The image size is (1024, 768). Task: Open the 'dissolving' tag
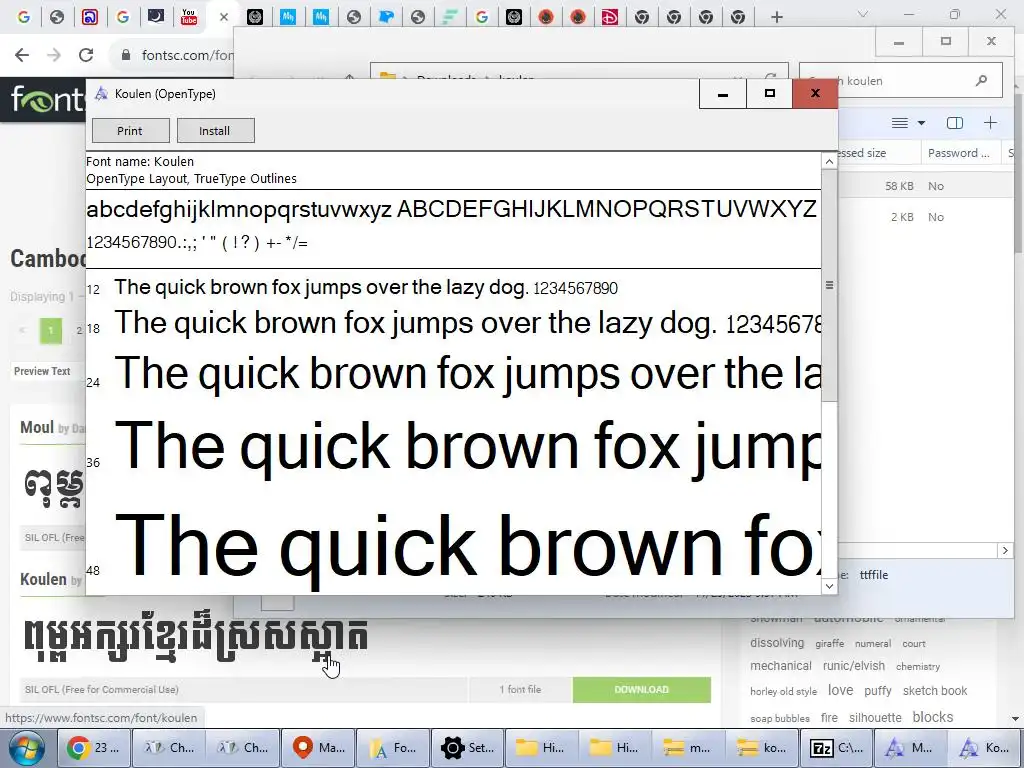point(777,643)
